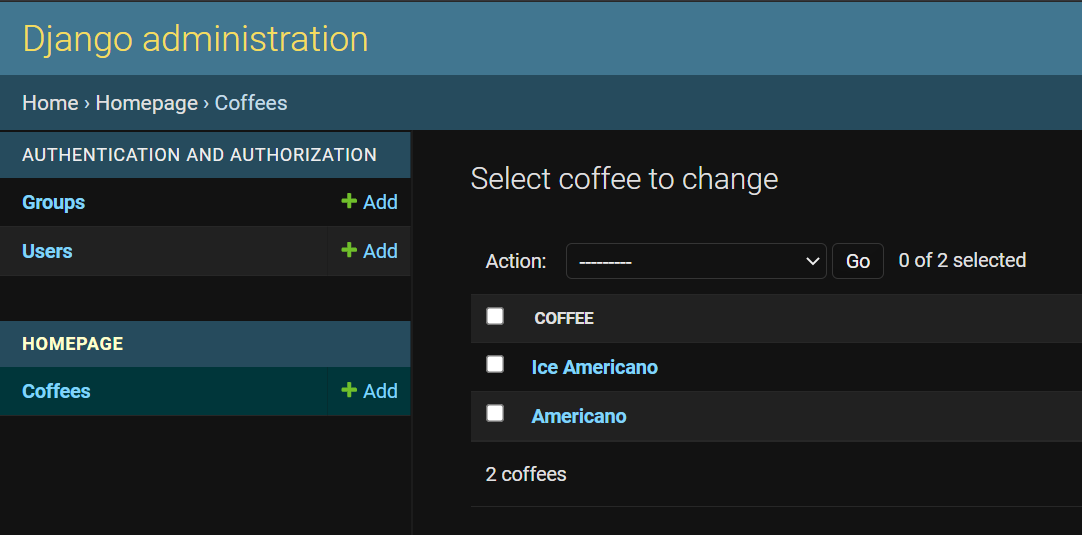Viewport: 1082px width, 535px height.
Task: Open the Action dropdown menu
Action: 696,261
